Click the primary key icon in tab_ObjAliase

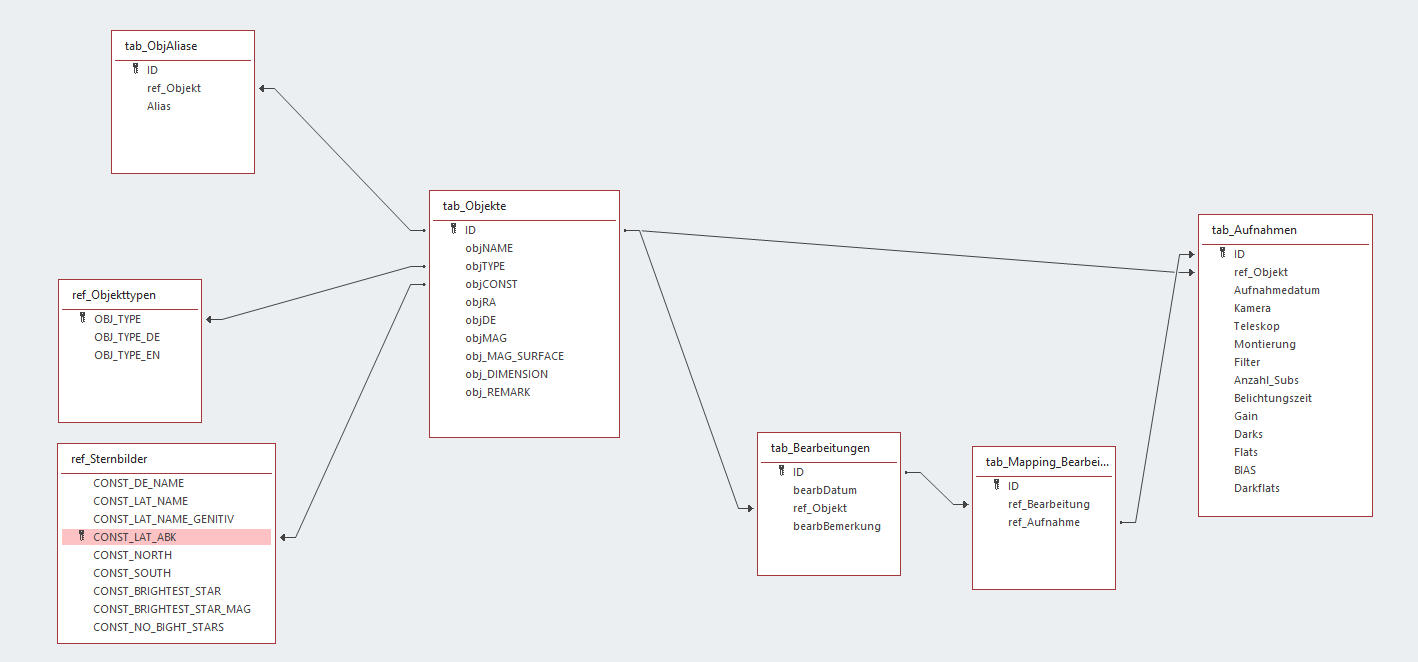click(136, 69)
